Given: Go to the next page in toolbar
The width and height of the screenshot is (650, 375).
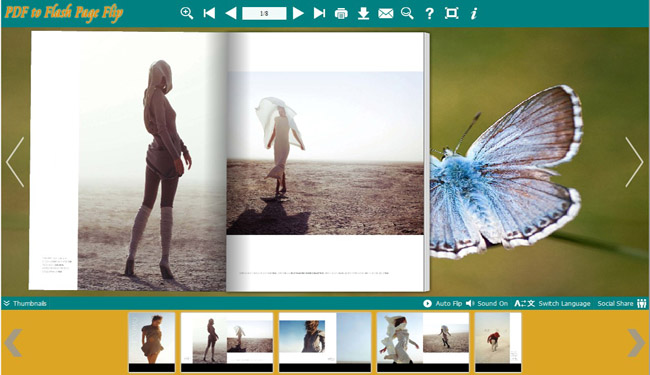Looking at the screenshot, I should (298, 13).
